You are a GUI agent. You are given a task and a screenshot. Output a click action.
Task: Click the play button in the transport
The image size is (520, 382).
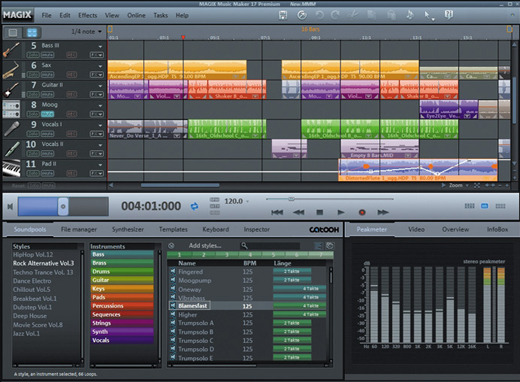[341, 212]
